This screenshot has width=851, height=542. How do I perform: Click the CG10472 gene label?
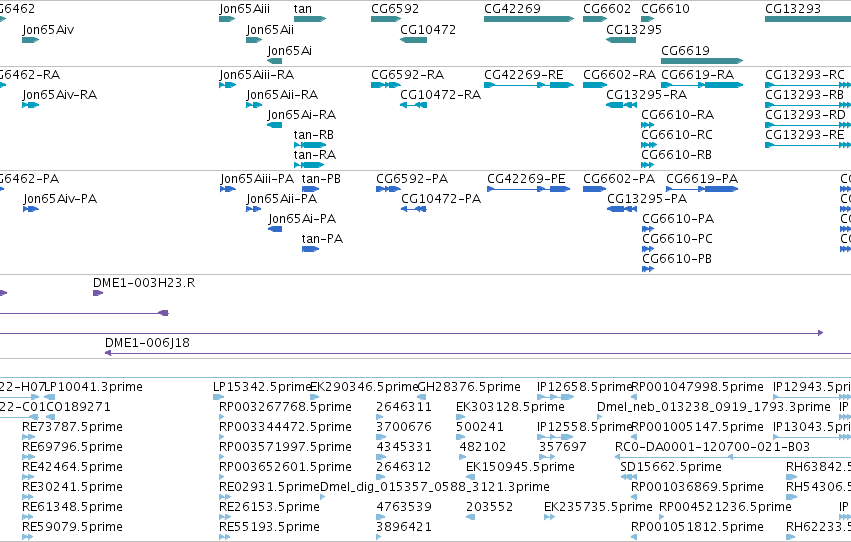tap(428, 29)
